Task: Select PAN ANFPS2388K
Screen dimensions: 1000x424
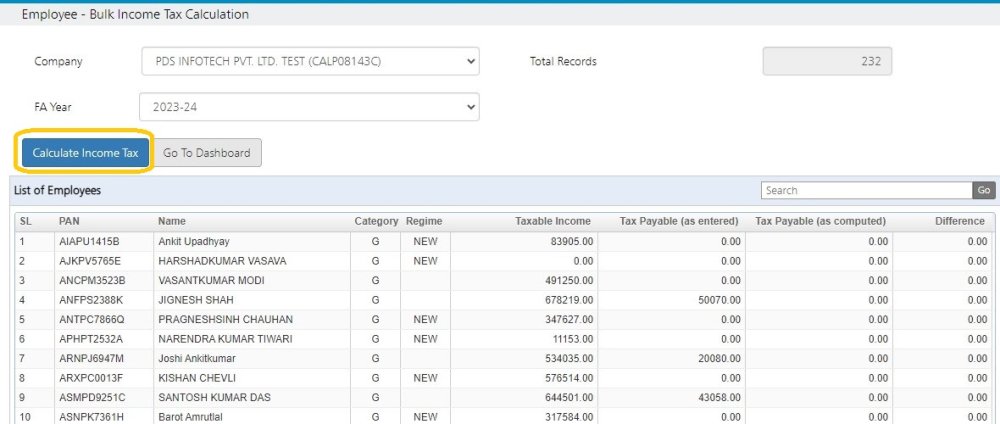Action: pos(91,300)
